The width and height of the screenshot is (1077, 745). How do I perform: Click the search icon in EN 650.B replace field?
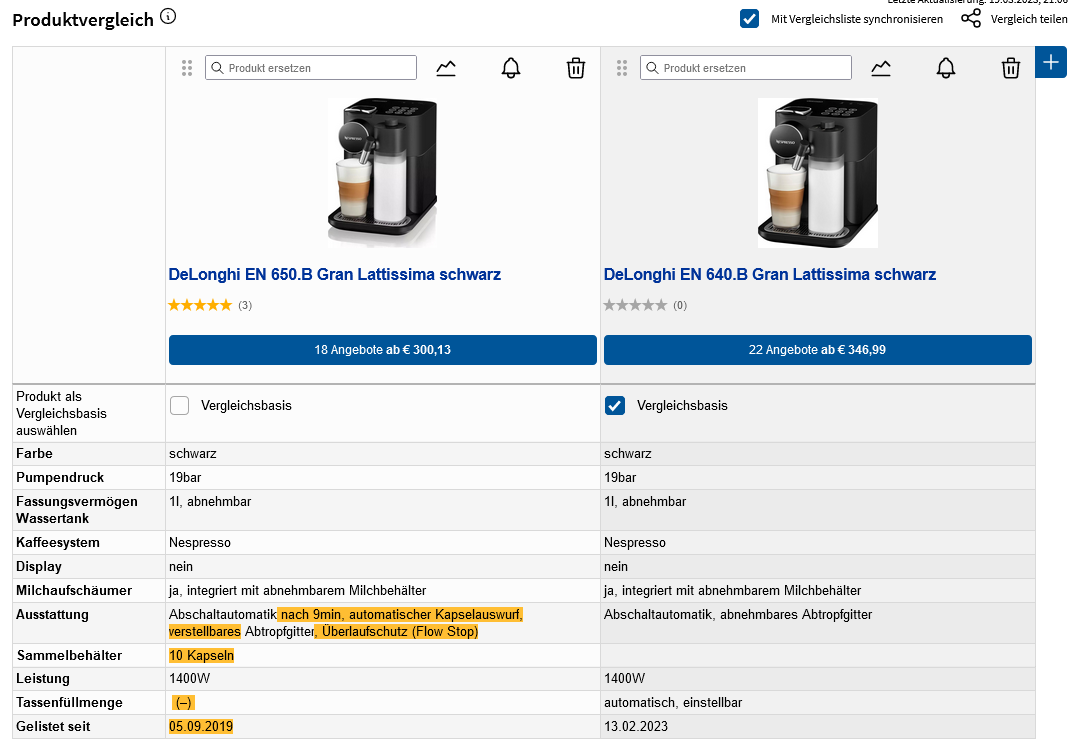click(217, 68)
